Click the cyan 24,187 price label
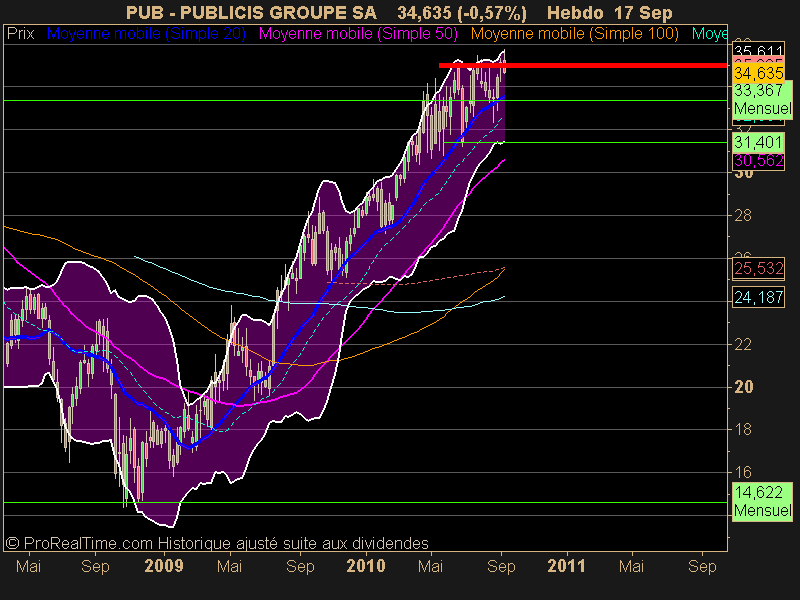This screenshot has width=800, height=600. tap(758, 297)
